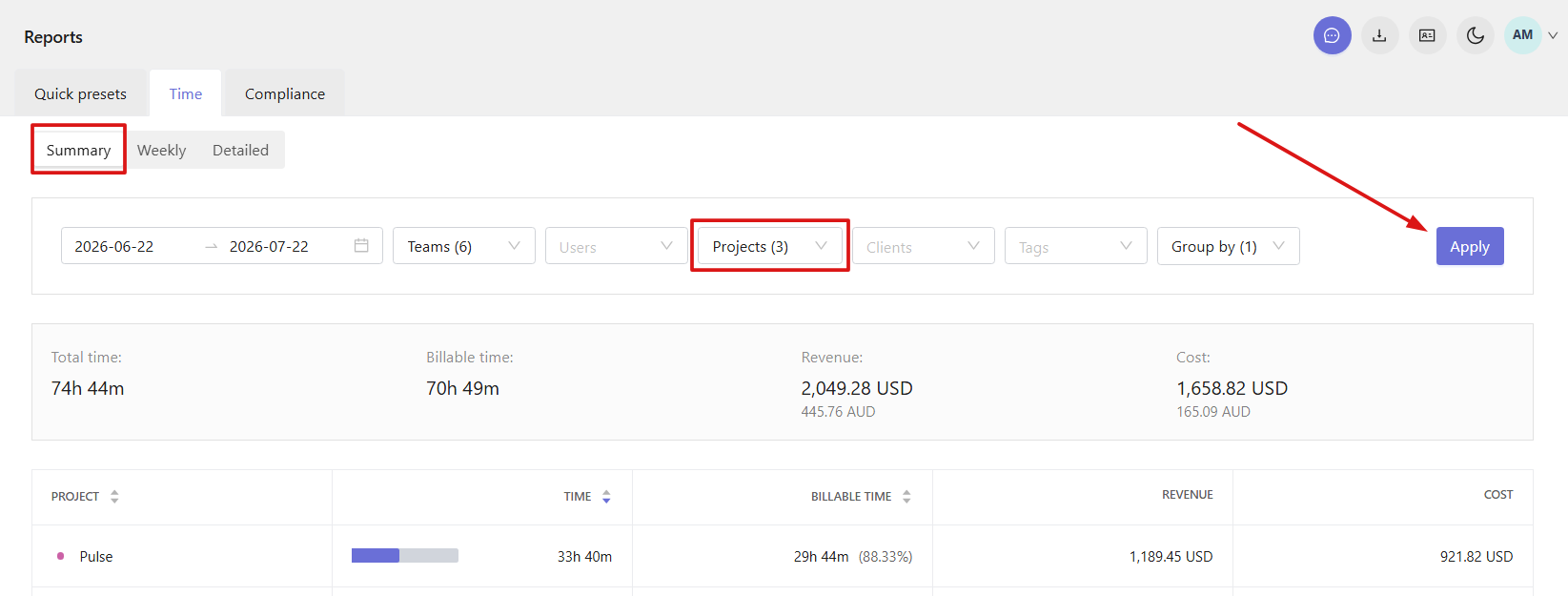This screenshot has height=596, width=1568.
Task: Open the Tags filter dropdown
Action: 1076,246
